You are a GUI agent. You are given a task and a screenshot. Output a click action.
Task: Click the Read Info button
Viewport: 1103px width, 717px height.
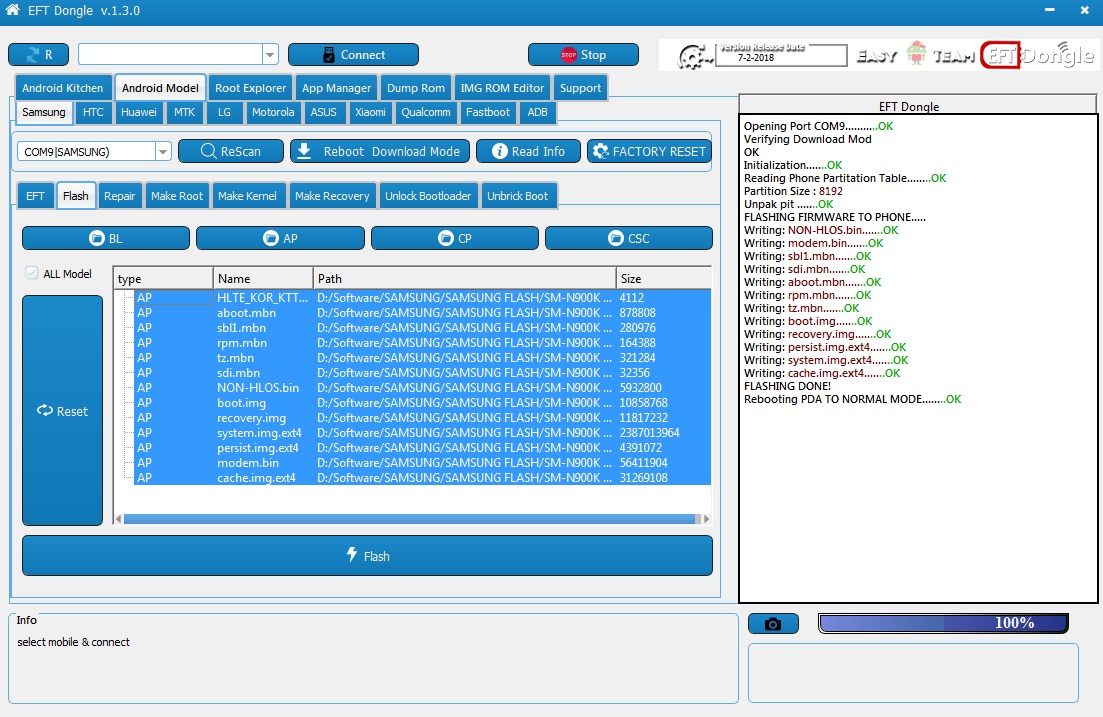pos(528,151)
